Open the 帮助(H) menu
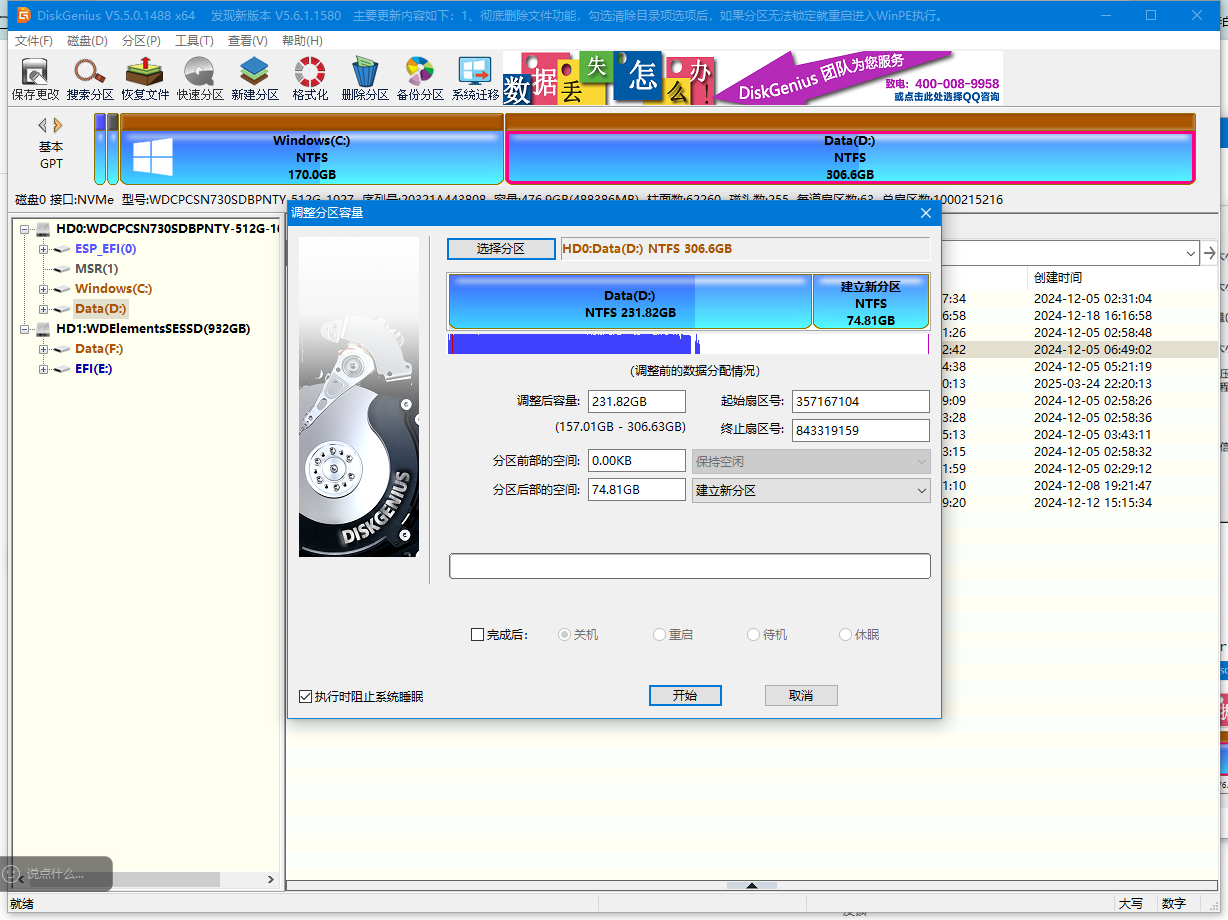The image size is (1228, 920). coord(302,41)
